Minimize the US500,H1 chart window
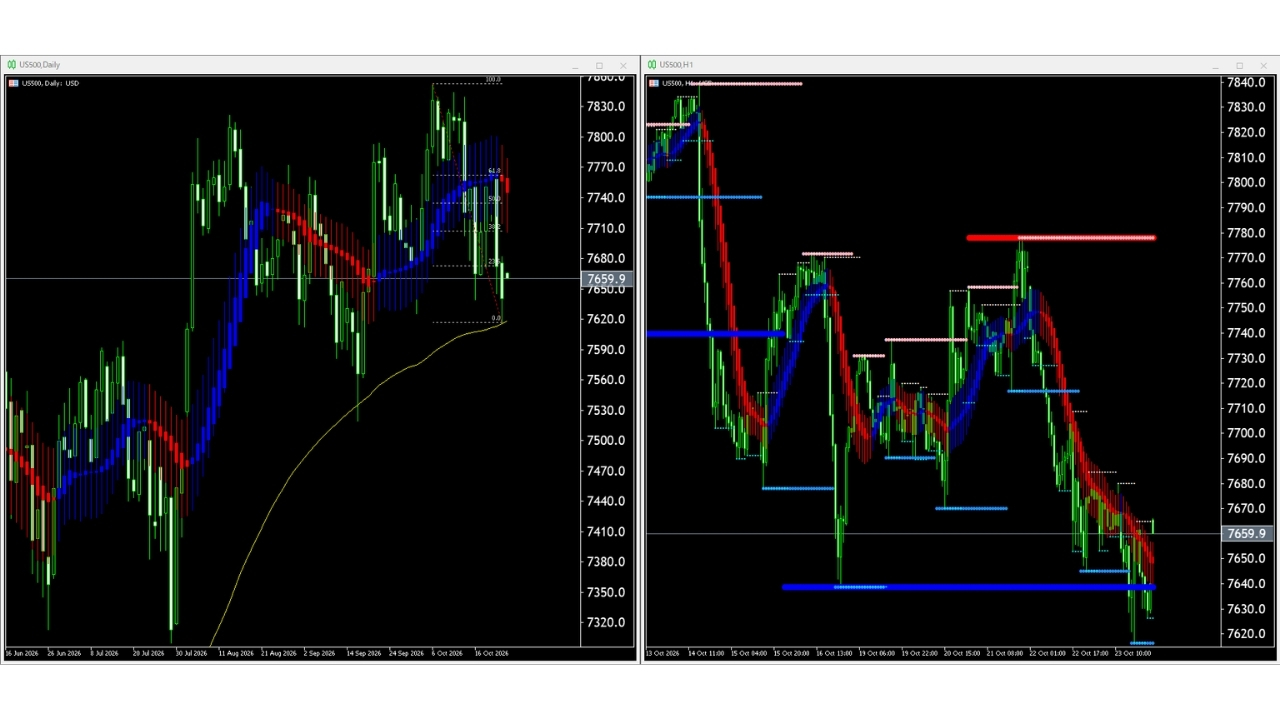The width and height of the screenshot is (1280, 720). [1215, 66]
